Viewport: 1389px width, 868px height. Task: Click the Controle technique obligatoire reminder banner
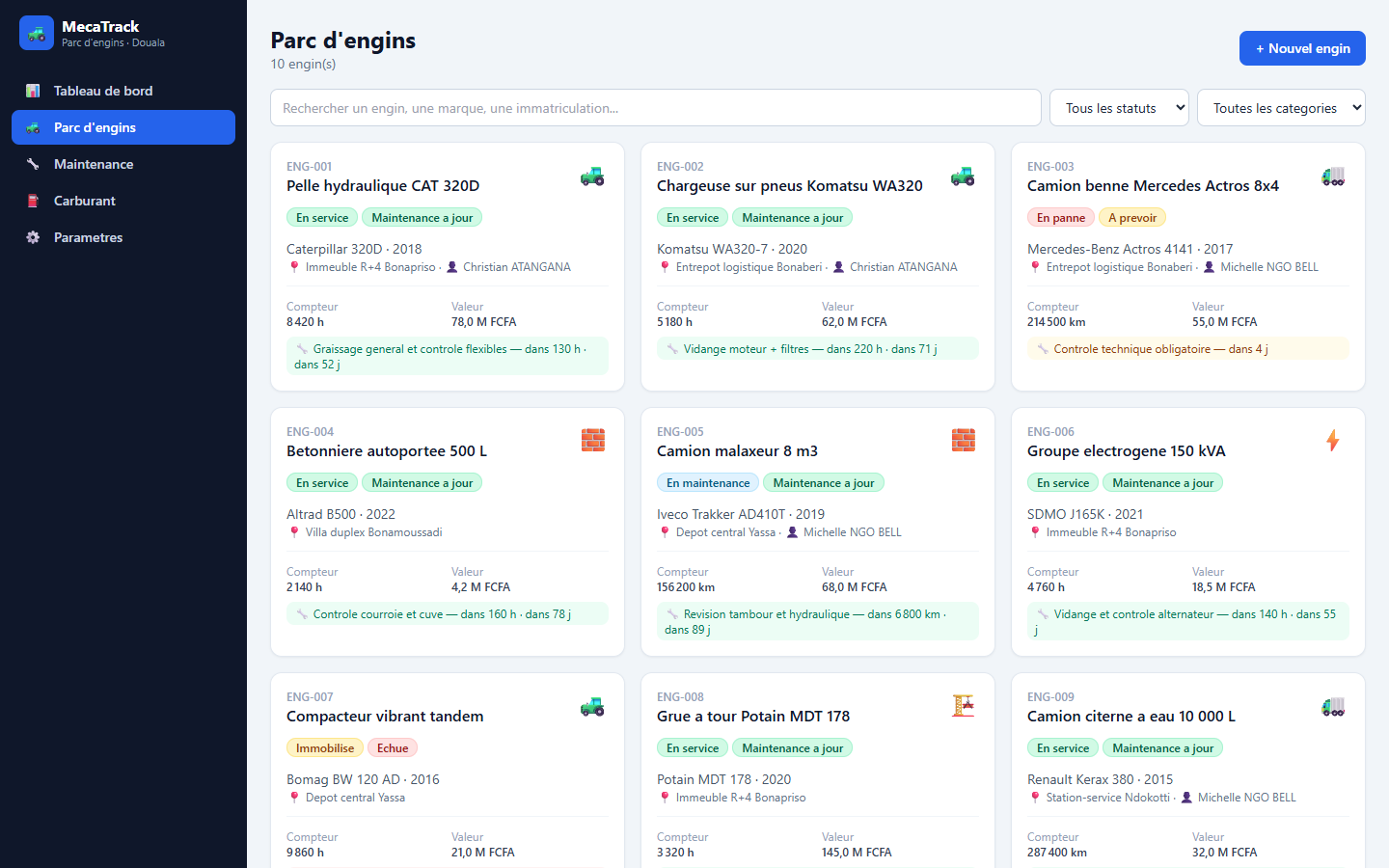[x=1188, y=349]
